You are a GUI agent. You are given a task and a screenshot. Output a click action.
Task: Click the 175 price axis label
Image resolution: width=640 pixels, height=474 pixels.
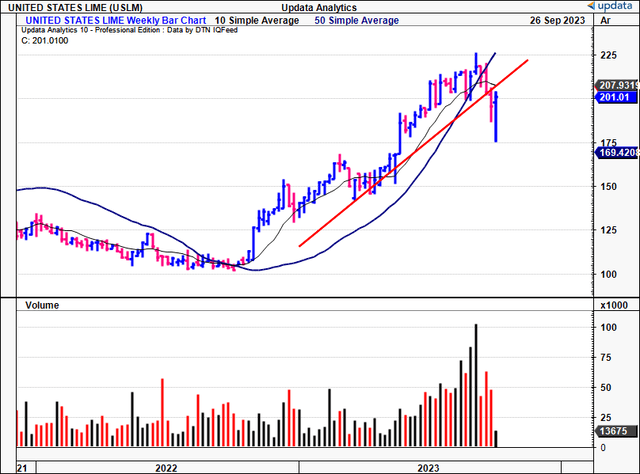[608, 142]
